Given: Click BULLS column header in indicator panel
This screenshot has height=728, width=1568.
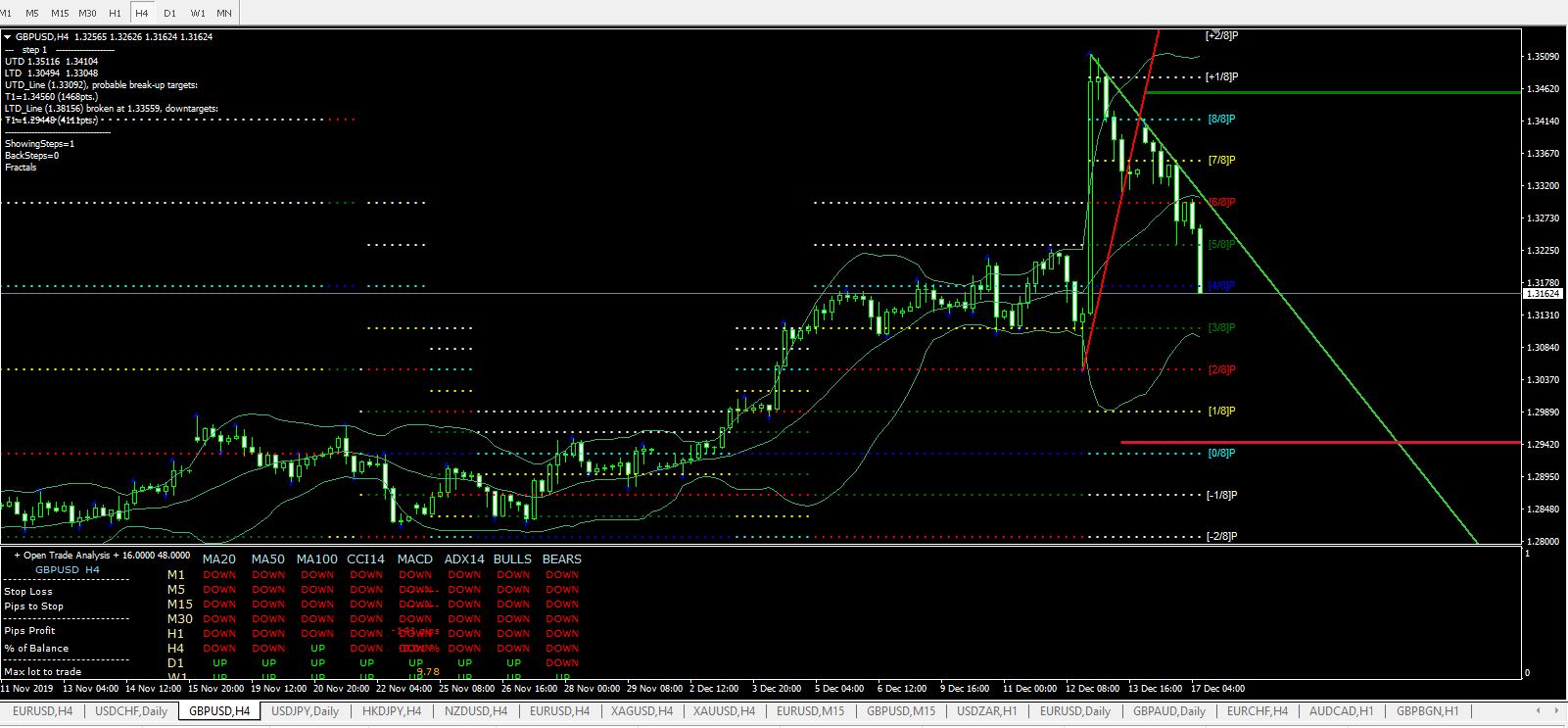Looking at the screenshot, I should click(x=512, y=559).
